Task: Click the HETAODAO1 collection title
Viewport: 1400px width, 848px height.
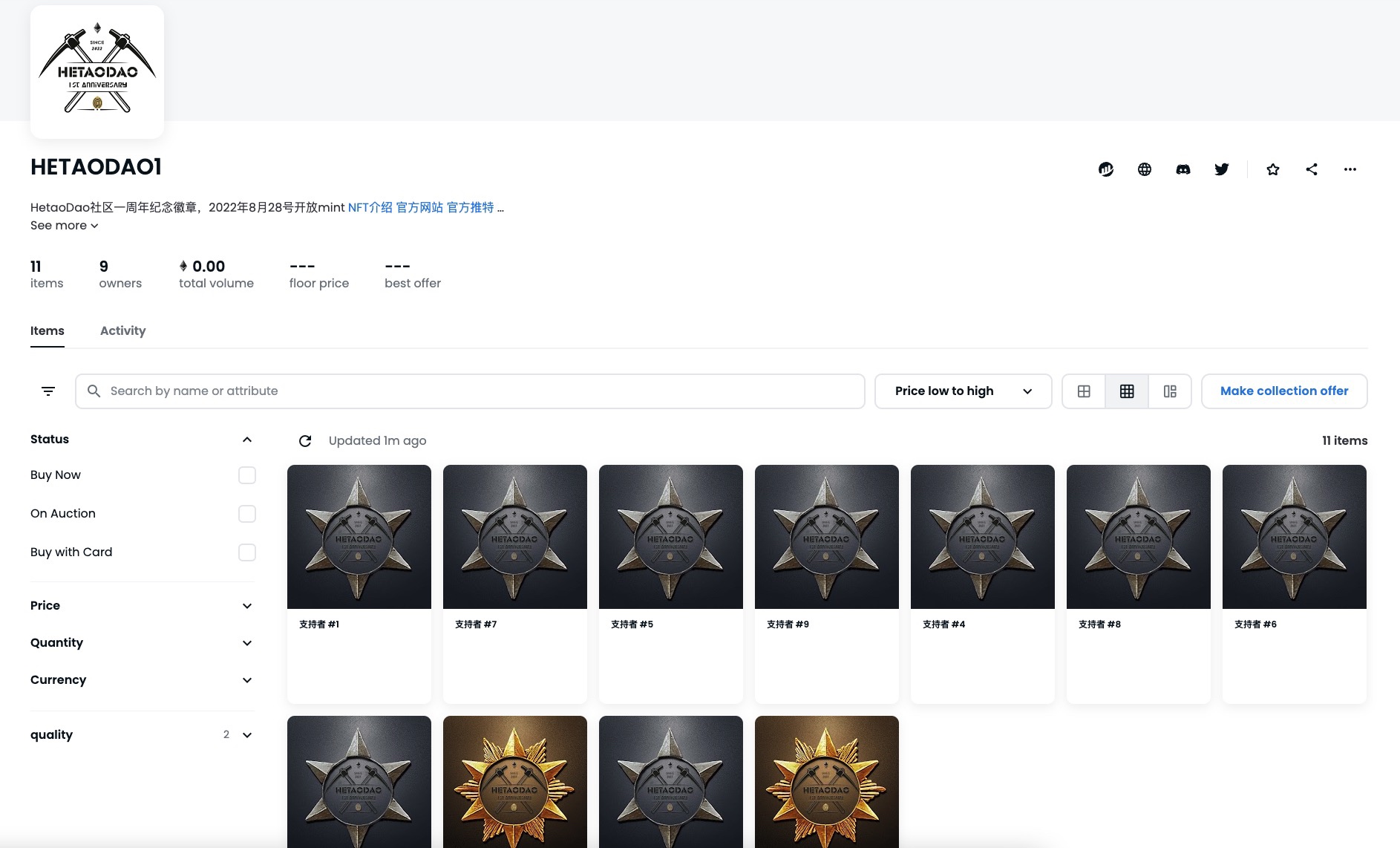Action: [x=96, y=167]
